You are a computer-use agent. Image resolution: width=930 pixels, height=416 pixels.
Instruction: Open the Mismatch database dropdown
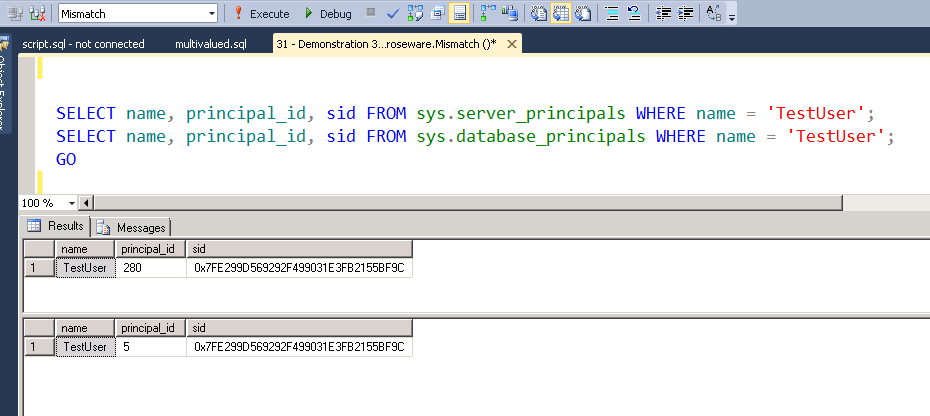[x=211, y=14]
